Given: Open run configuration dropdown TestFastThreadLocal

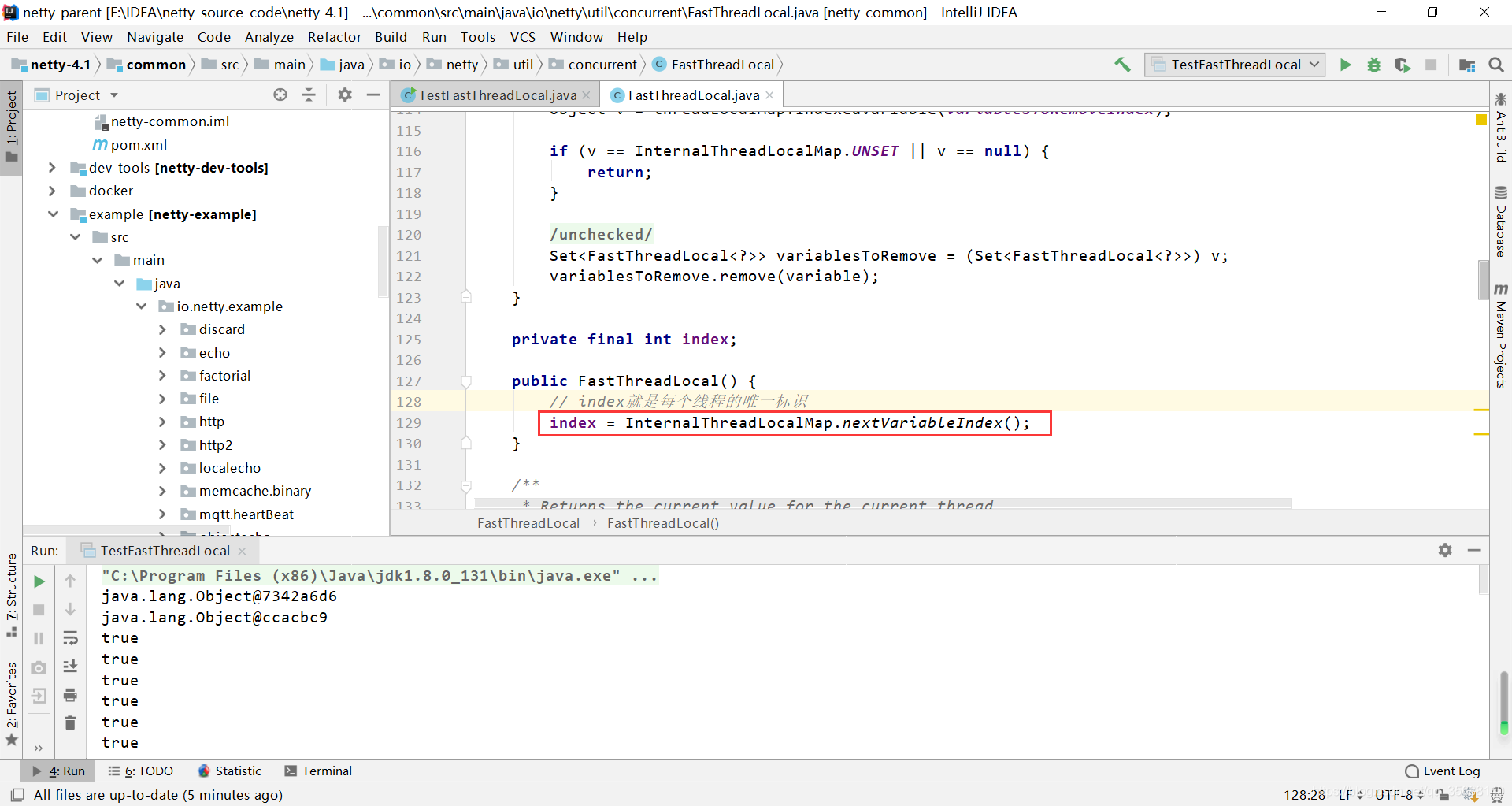Looking at the screenshot, I should pos(1235,65).
